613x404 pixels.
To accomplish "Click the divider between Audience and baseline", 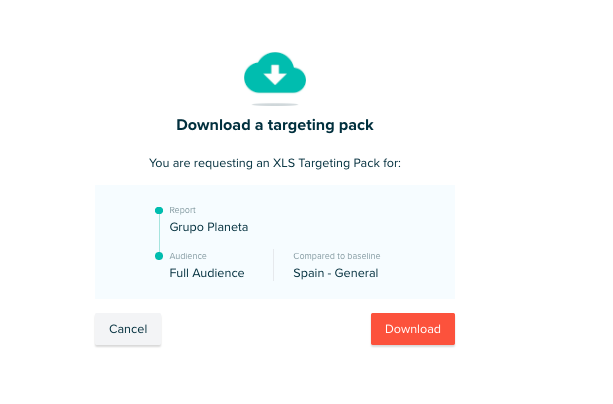I will pyautogui.click(x=274, y=265).
